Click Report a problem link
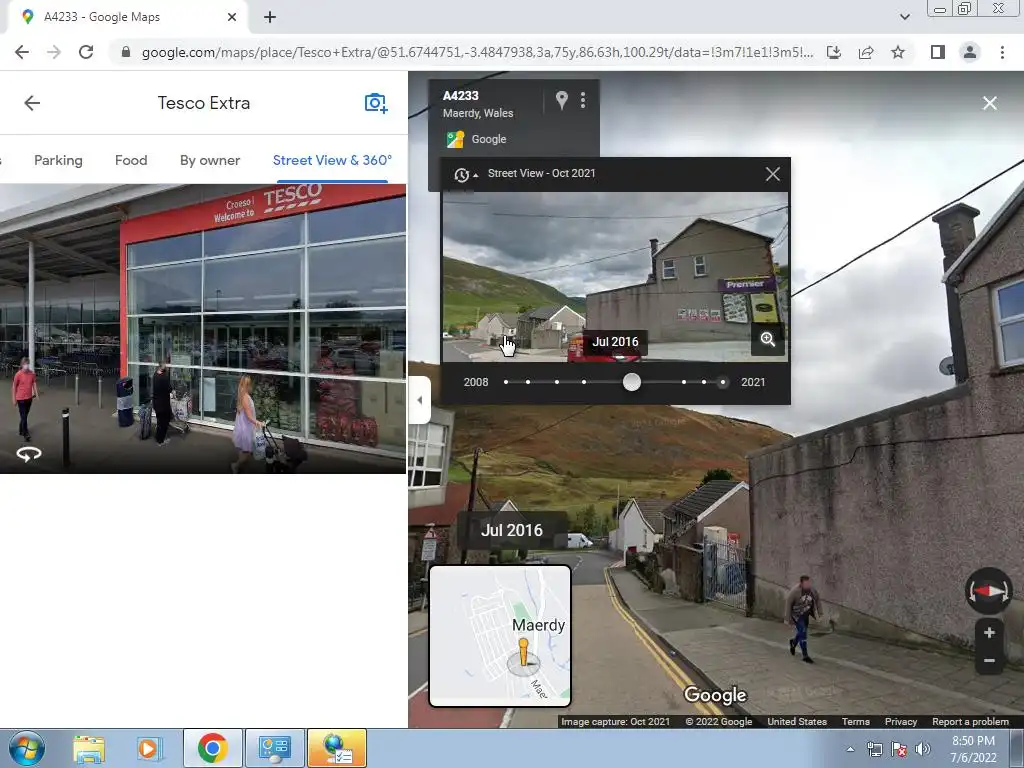Viewport: 1024px width, 768px height. click(970, 722)
